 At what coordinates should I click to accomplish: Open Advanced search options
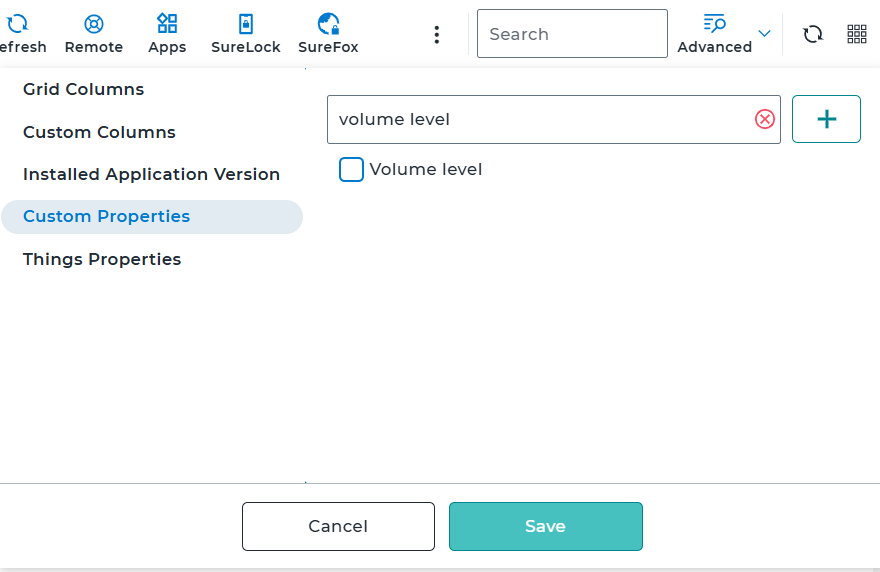714,33
